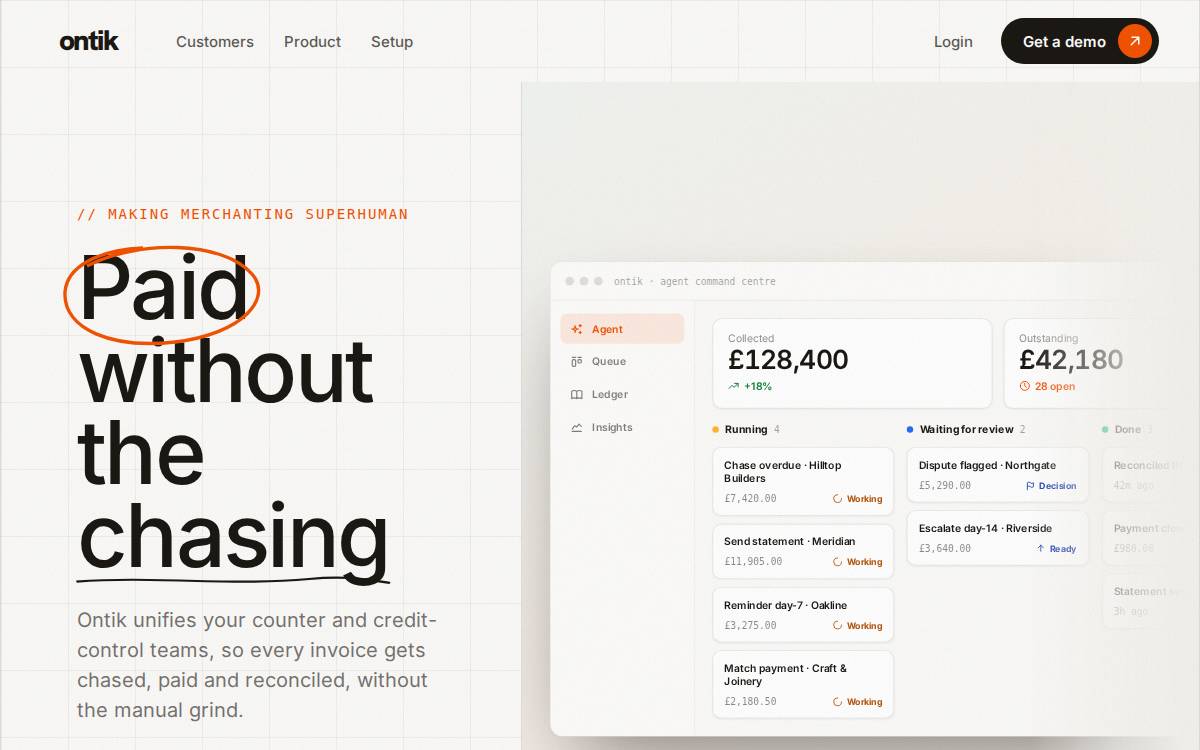Click the Login link

click(953, 42)
